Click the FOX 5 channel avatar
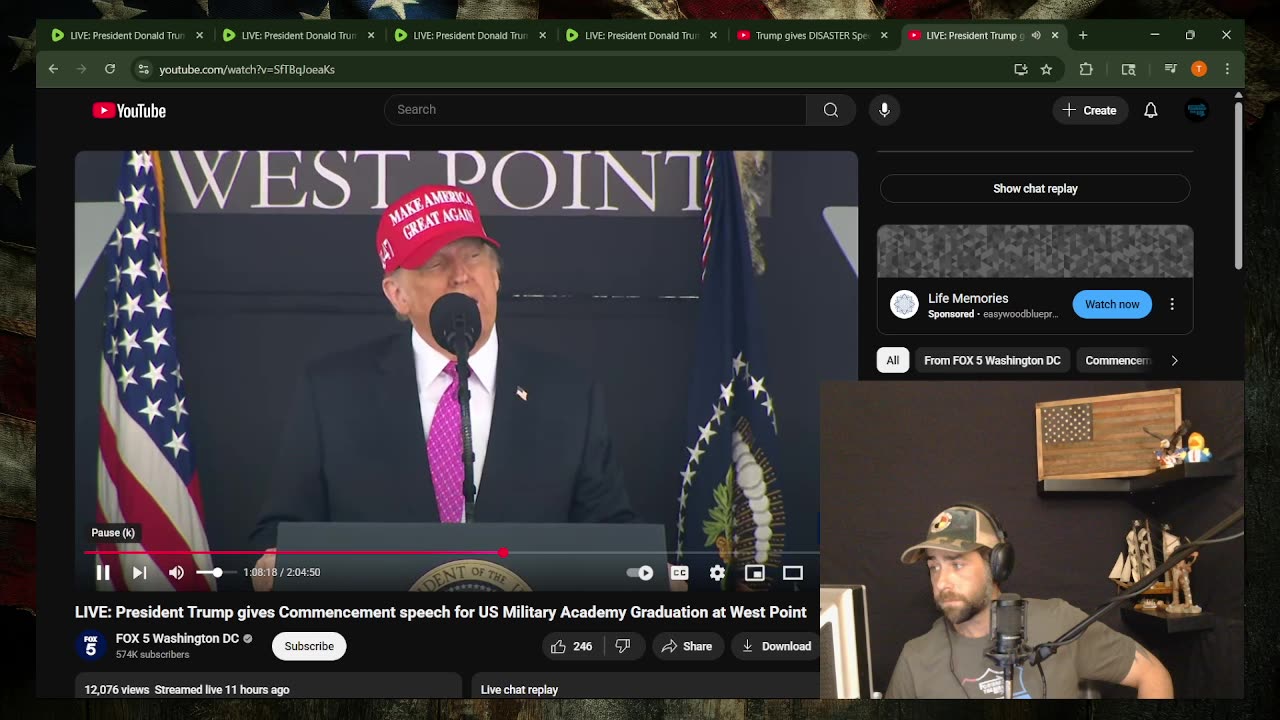Image resolution: width=1280 pixels, height=720 pixels. 90,646
